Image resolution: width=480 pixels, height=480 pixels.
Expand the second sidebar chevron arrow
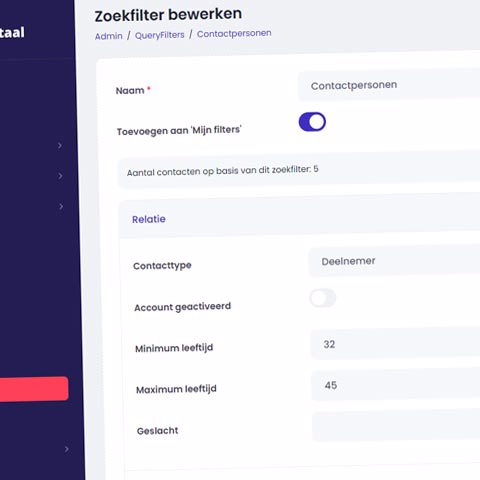pyautogui.click(x=60, y=176)
